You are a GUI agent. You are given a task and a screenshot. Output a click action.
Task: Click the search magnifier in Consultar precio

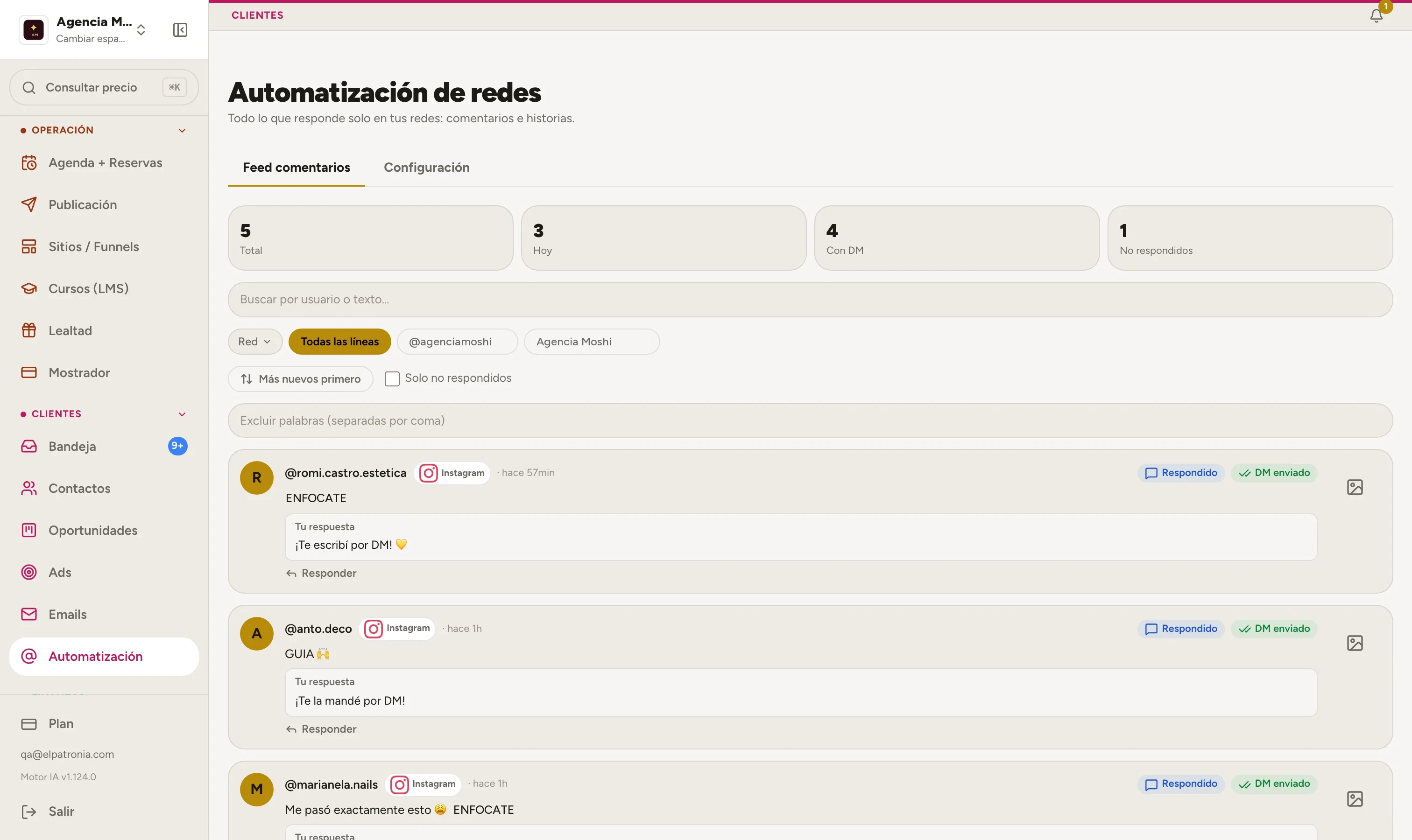29,88
